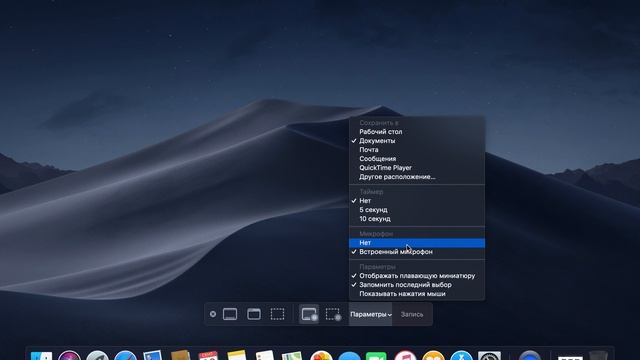Toggle Запомнить последний выбор
This screenshot has width=640, height=360.
[x=417, y=285]
